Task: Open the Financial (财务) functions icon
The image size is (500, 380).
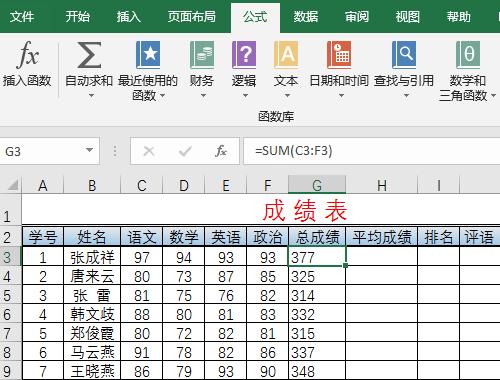Action: 202,54
